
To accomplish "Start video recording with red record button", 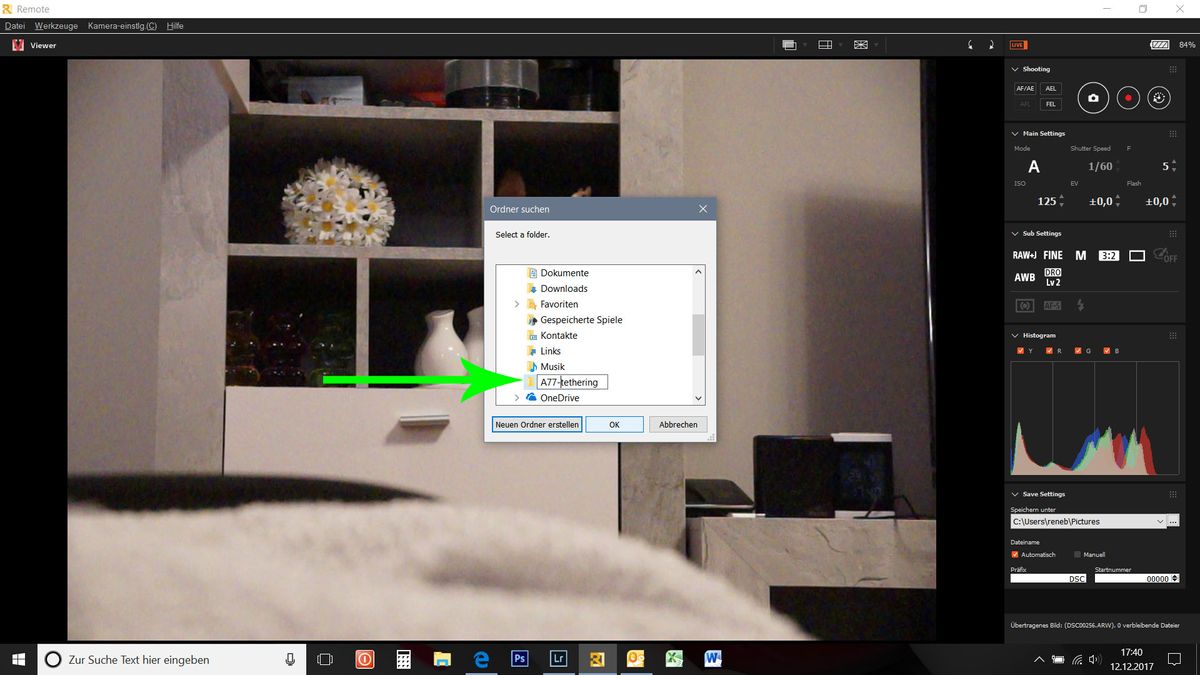I will point(1127,98).
